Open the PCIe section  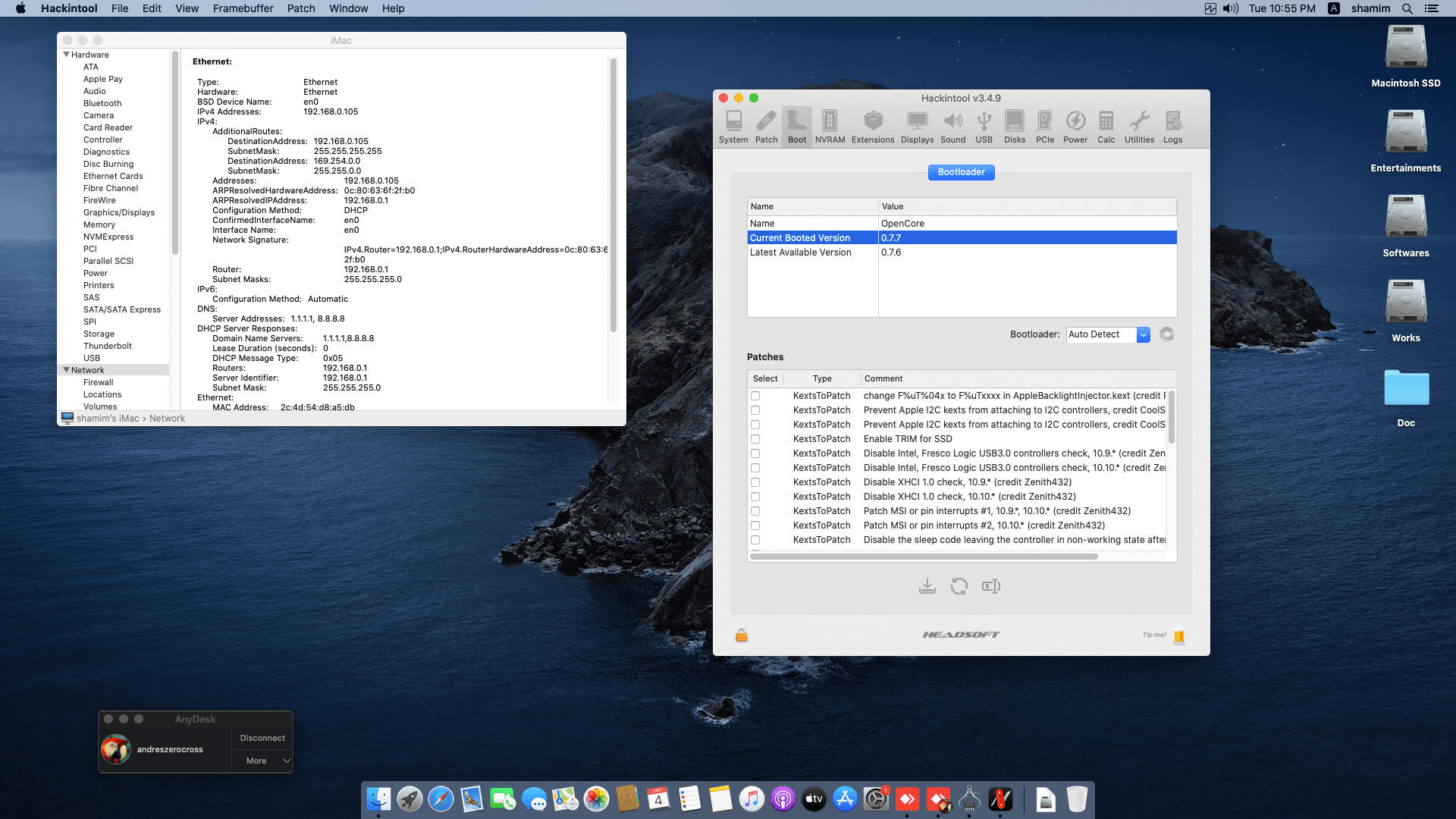tap(1045, 127)
